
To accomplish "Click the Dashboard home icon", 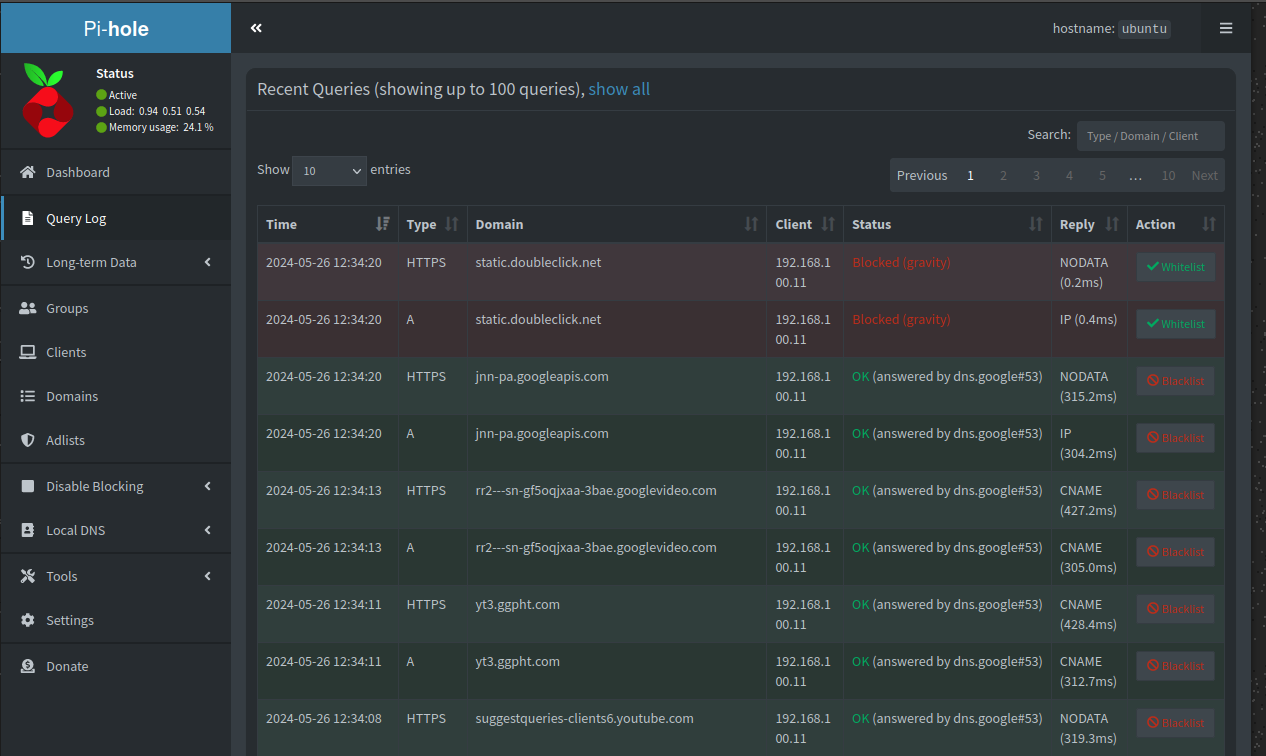I will [x=28, y=172].
